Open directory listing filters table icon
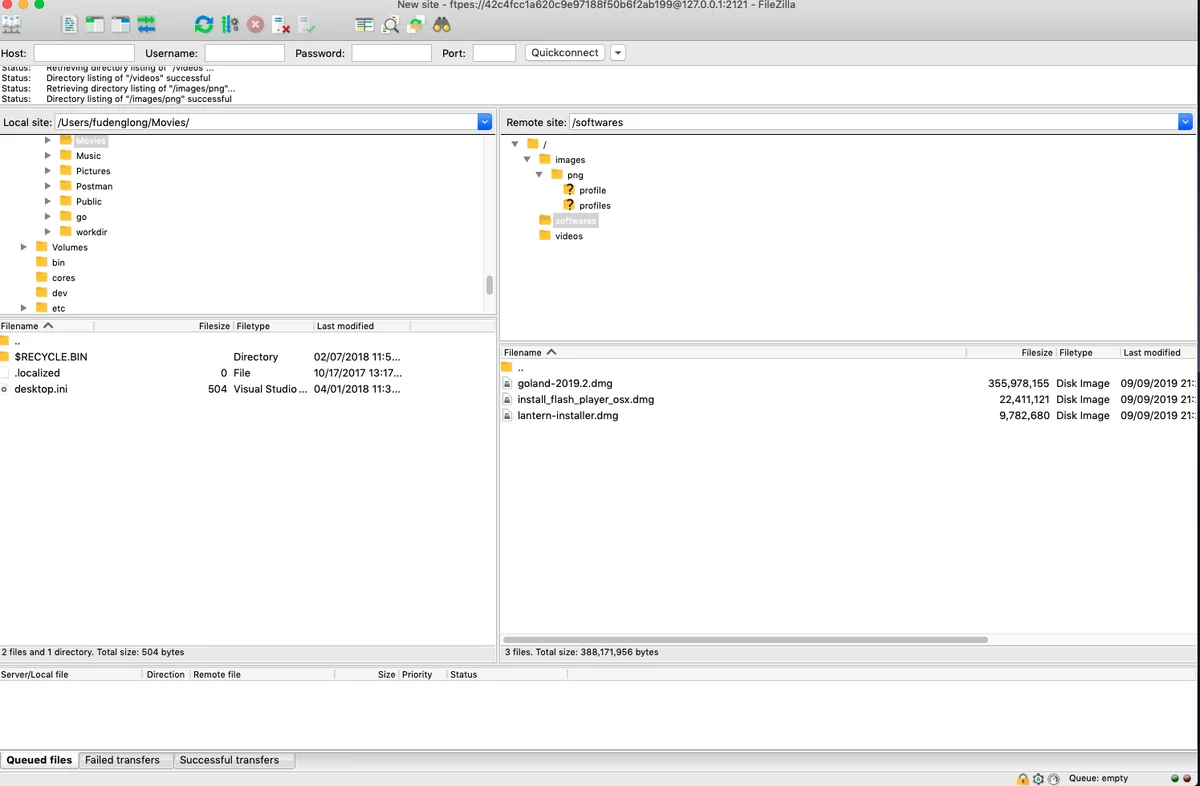 click(365, 24)
